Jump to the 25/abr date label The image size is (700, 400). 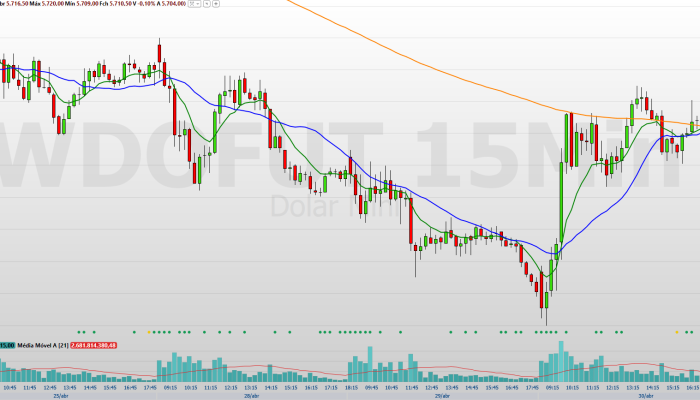(x=61, y=395)
